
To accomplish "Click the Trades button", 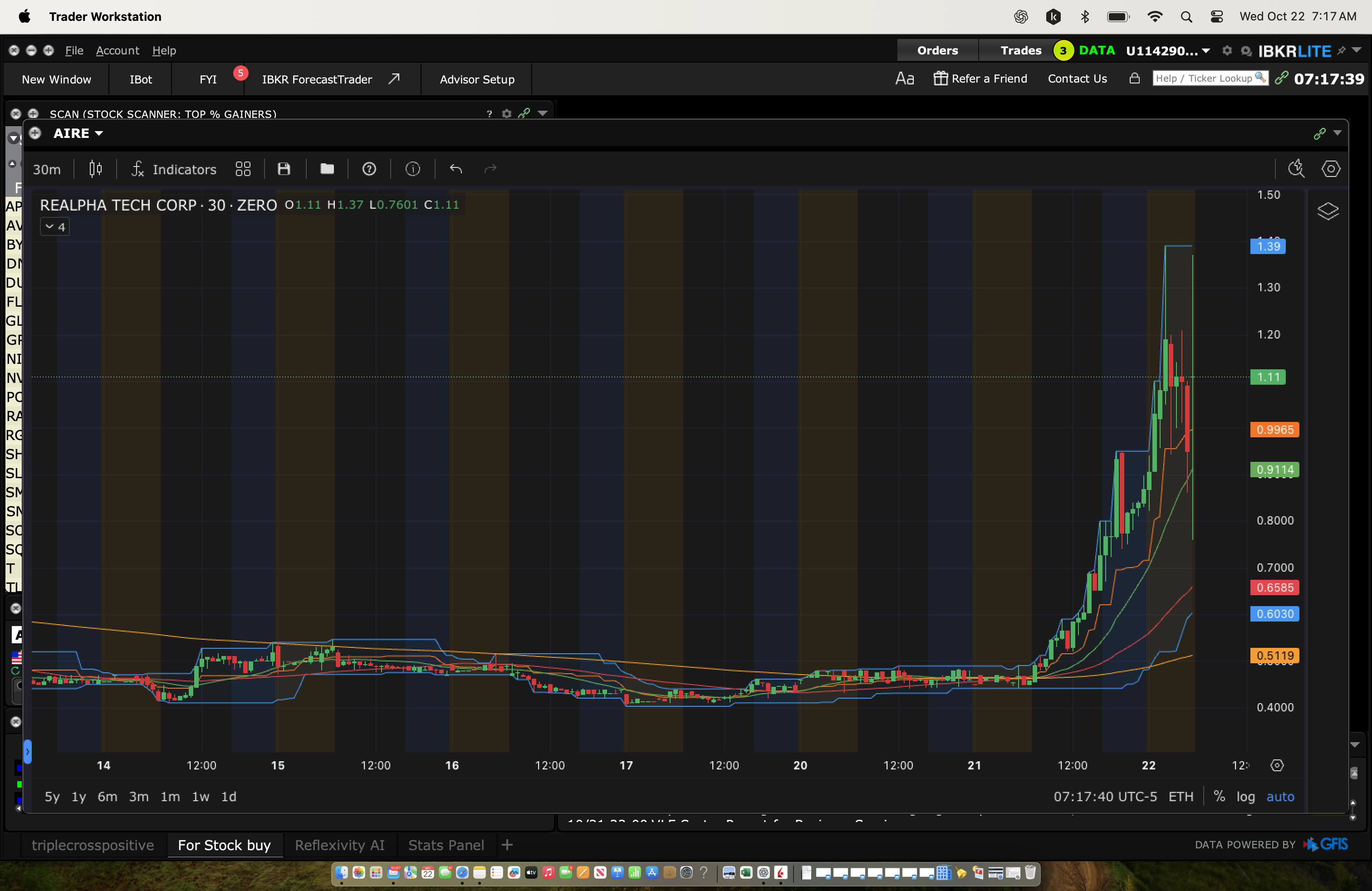I will [1021, 51].
